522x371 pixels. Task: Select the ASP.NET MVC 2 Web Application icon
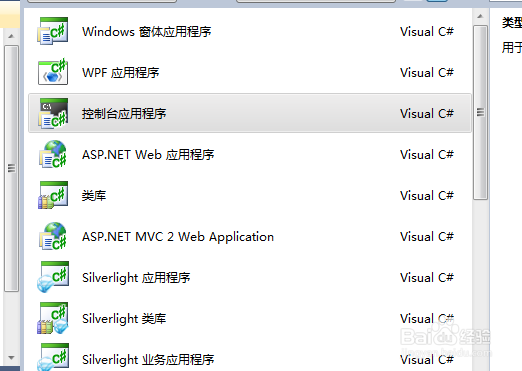53,236
